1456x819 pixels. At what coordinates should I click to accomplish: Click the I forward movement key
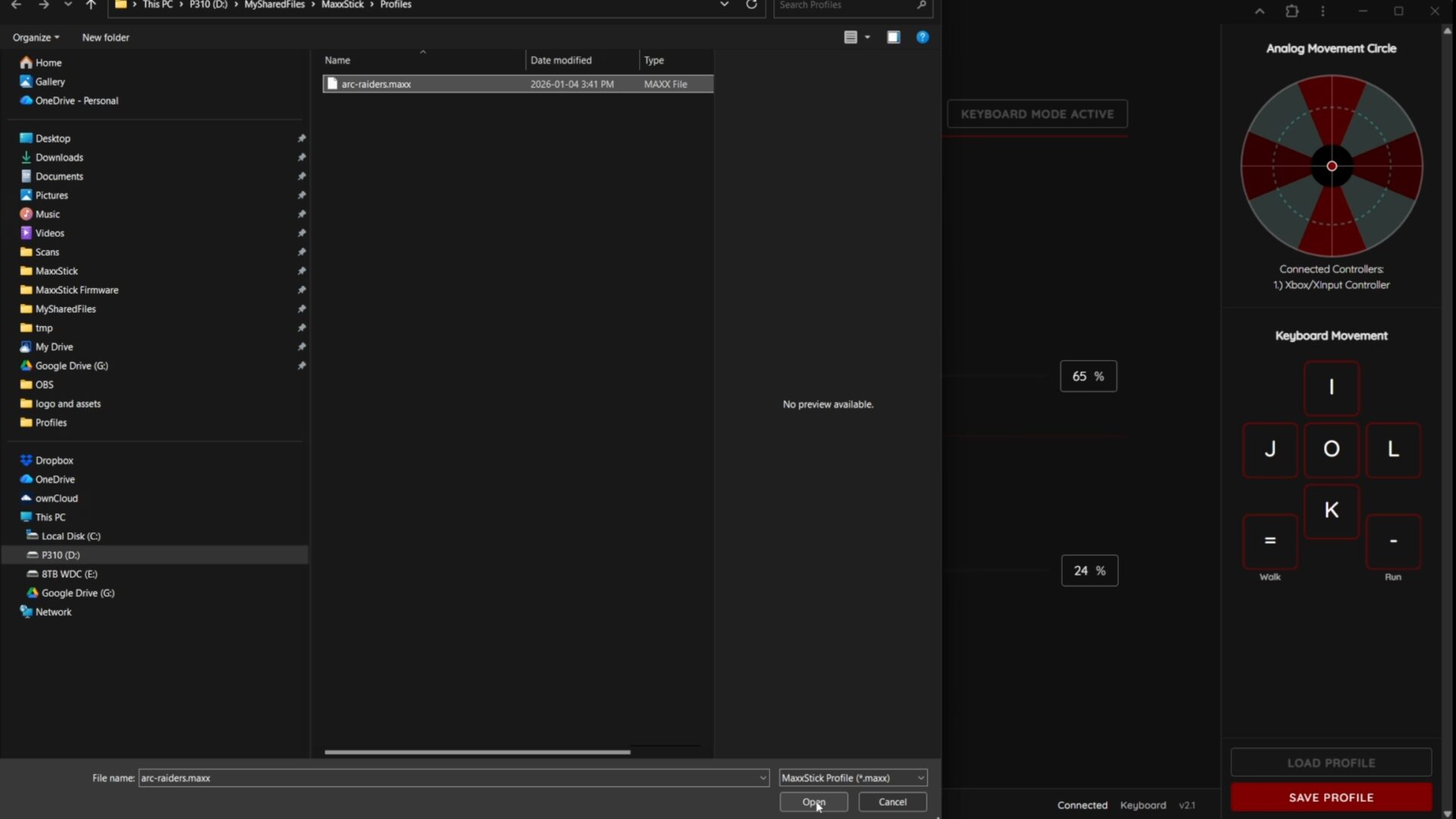[1331, 388]
